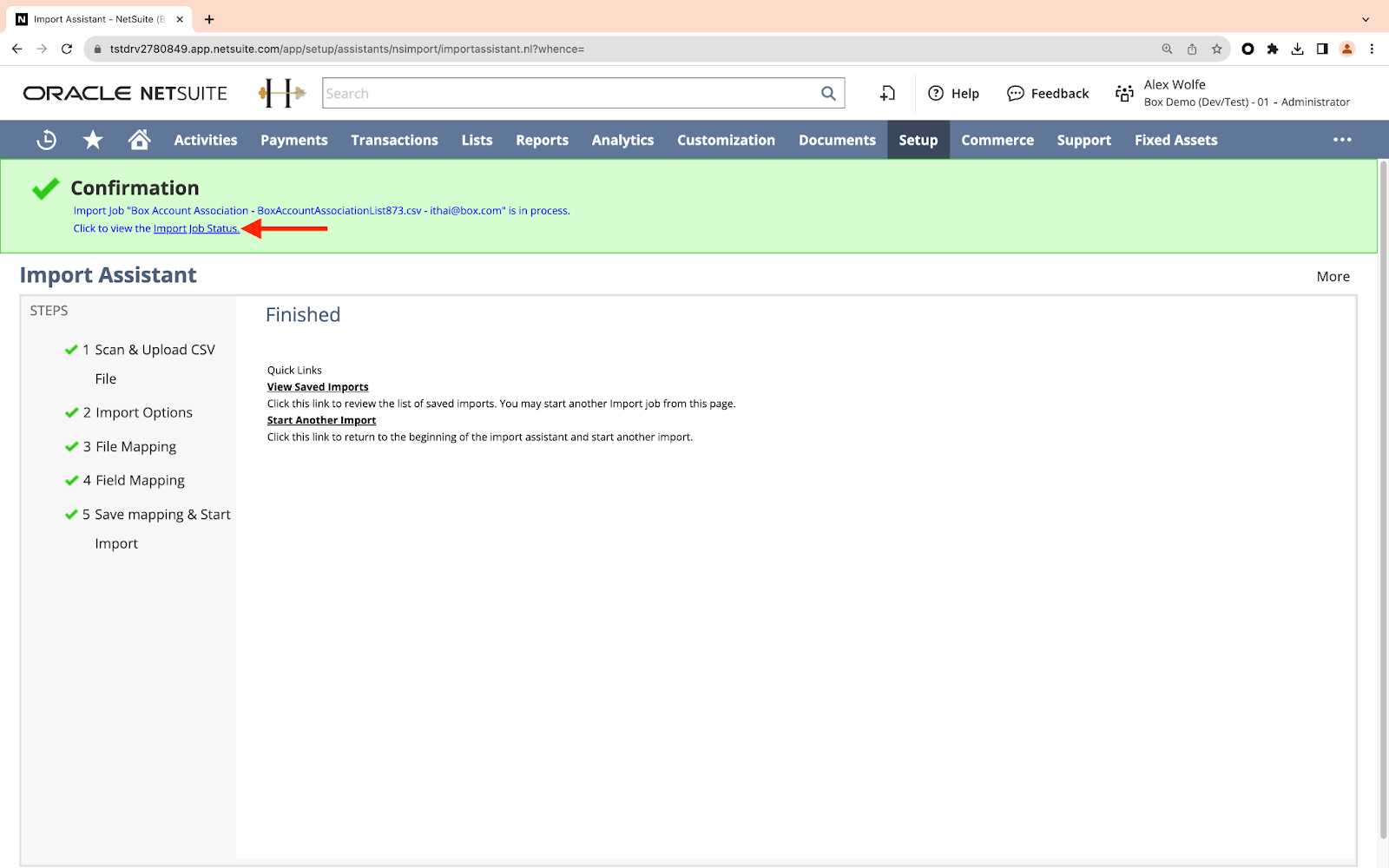Expand the overflow menu with three dots
The image size is (1389, 868).
1342,140
